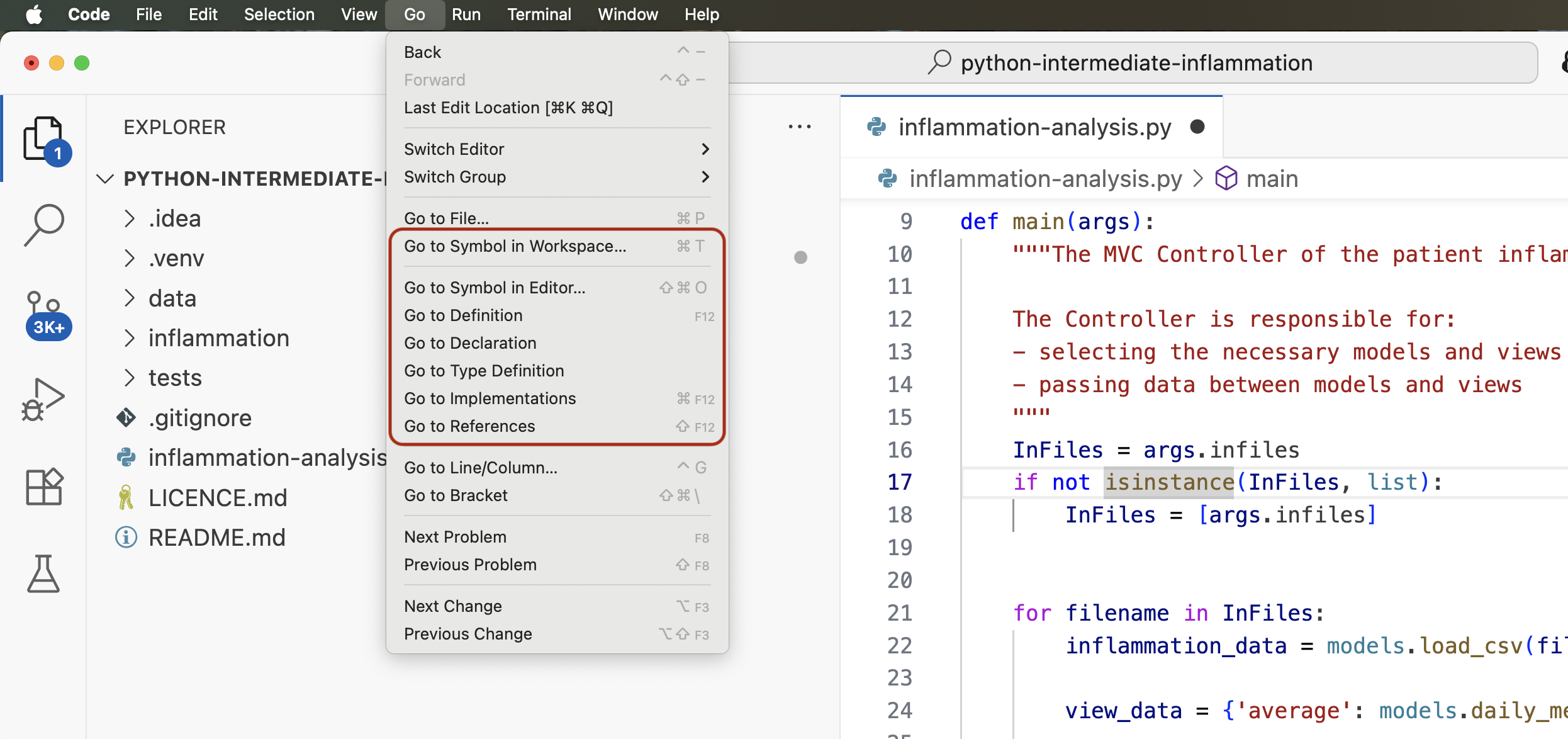The image size is (1568, 739).
Task: Click the Python icon on the inflammation-analysis.py tab
Action: click(x=877, y=127)
